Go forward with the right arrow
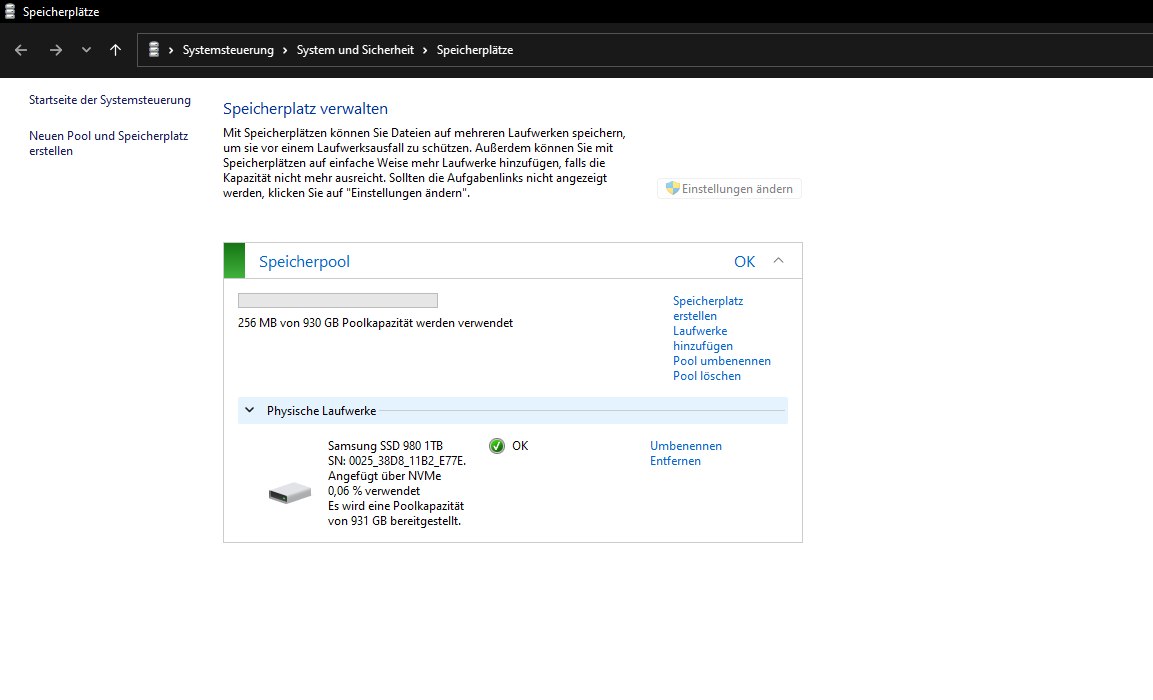The image size is (1153, 700). pyautogui.click(x=56, y=50)
